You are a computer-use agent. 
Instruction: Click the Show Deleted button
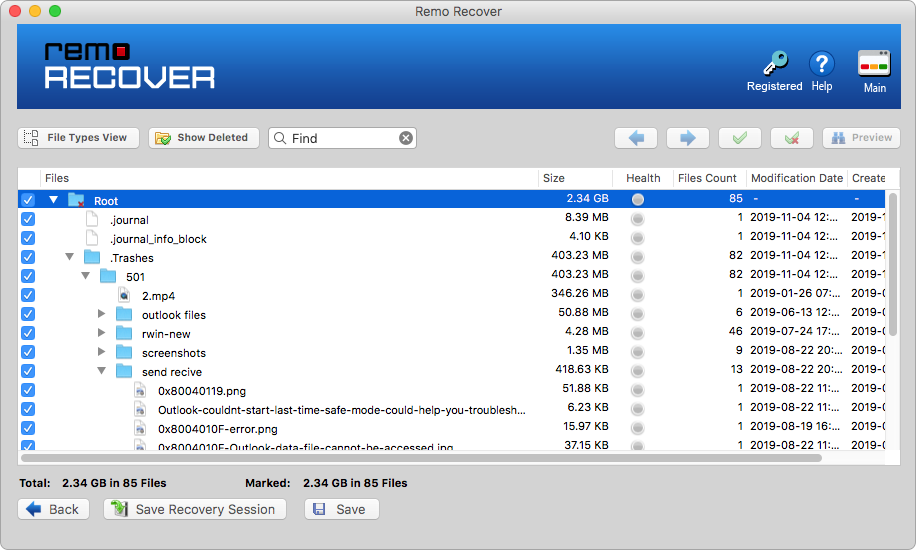pyautogui.click(x=203, y=138)
